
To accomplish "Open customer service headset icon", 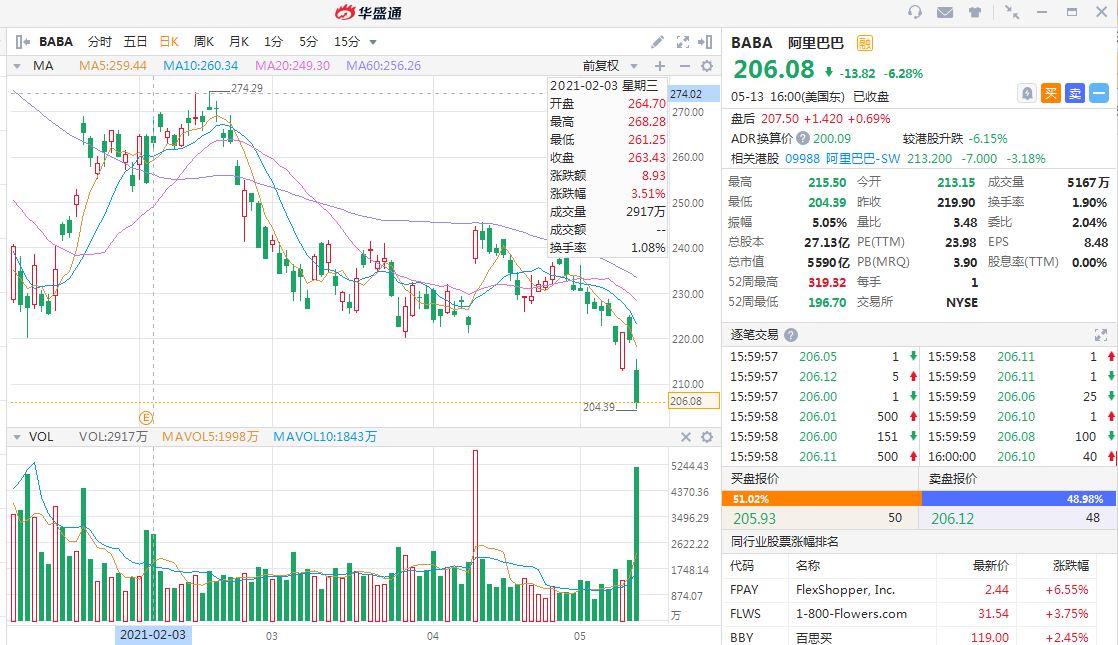I will pyautogui.click(x=914, y=12).
